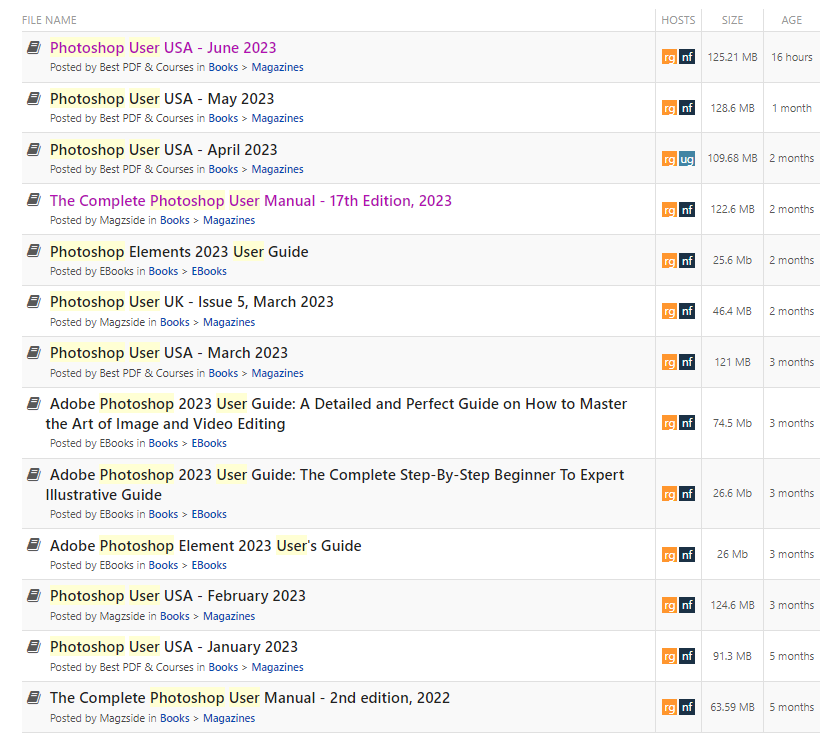Click the 109.68 MB size value
Image resolution: width=840 pixels, height=733 pixels.
coord(732,158)
